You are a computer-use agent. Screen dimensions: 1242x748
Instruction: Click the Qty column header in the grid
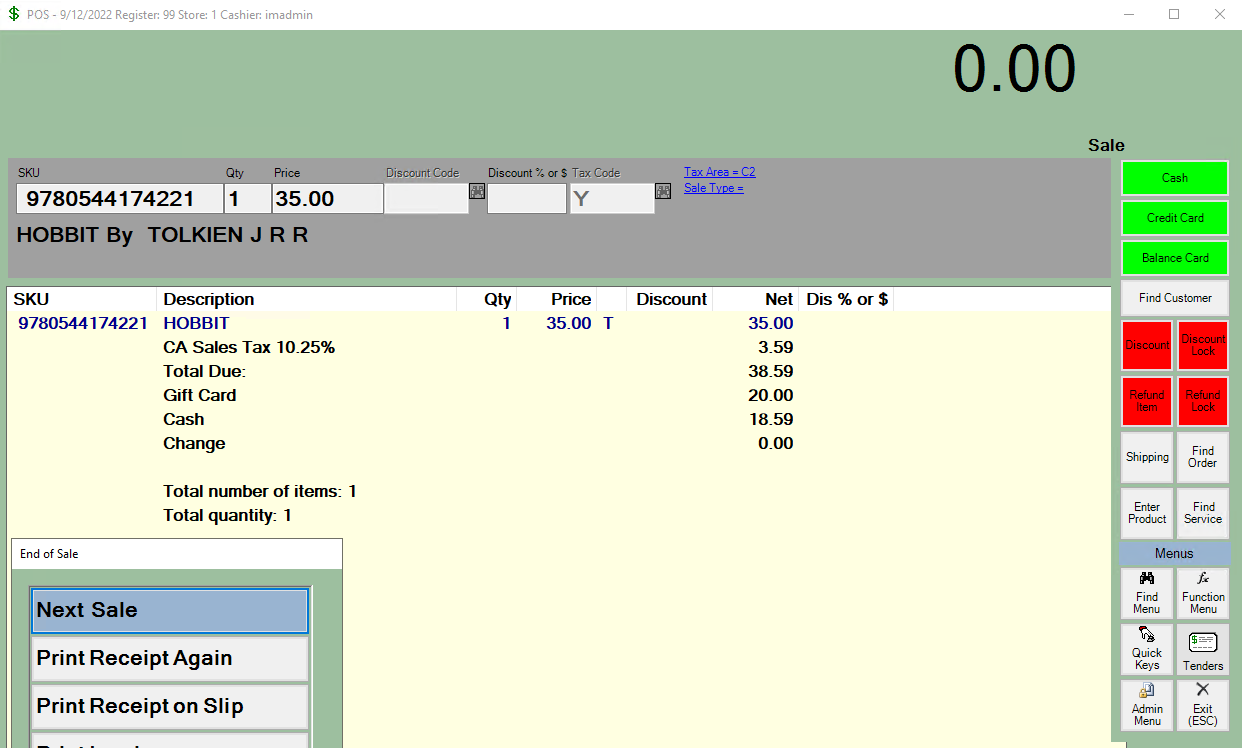coord(487,299)
